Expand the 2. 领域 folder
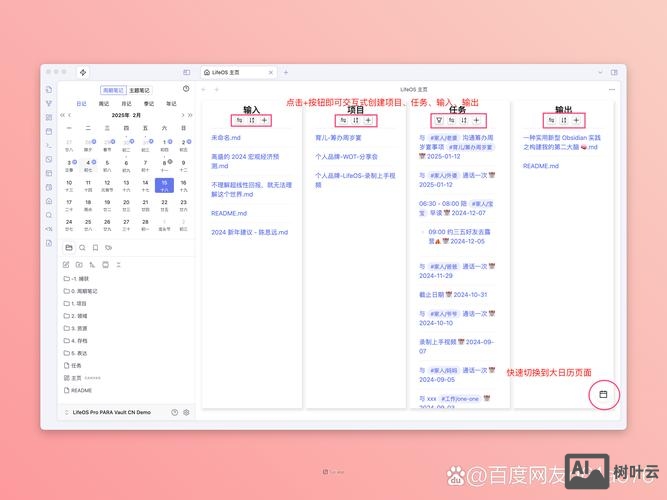The width and height of the screenshot is (667, 500). click(75, 316)
